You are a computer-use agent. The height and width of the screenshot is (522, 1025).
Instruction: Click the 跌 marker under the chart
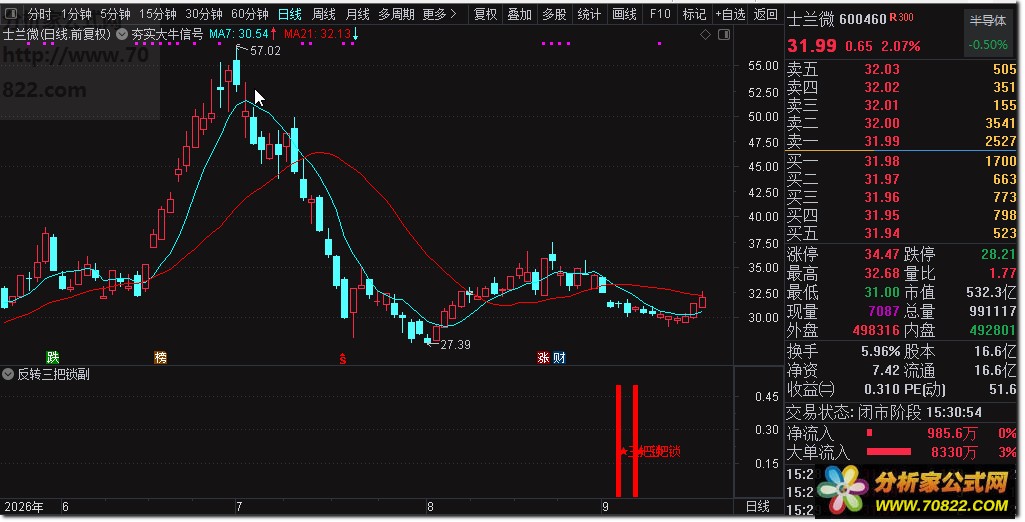pyautogui.click(x=53, y=357)
